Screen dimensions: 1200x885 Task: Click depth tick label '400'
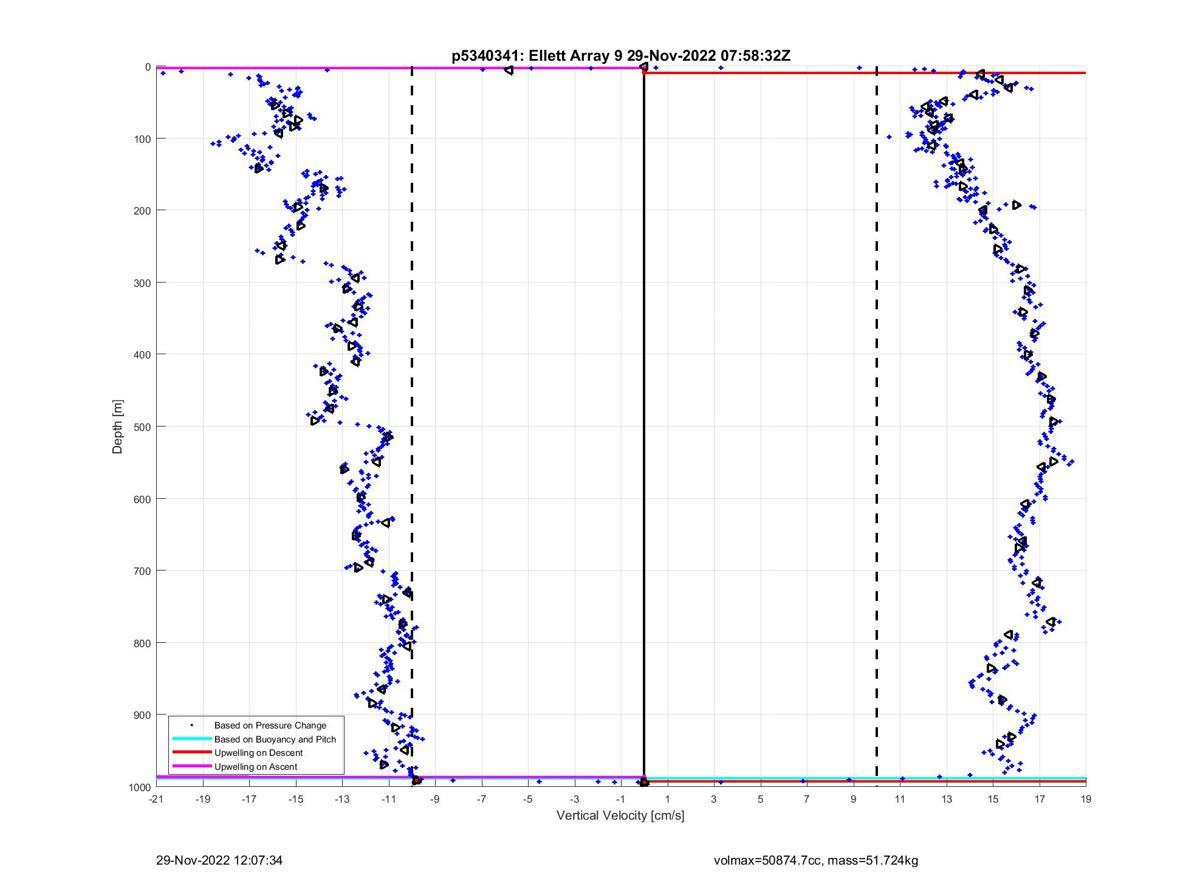click(x=142, y=355)
